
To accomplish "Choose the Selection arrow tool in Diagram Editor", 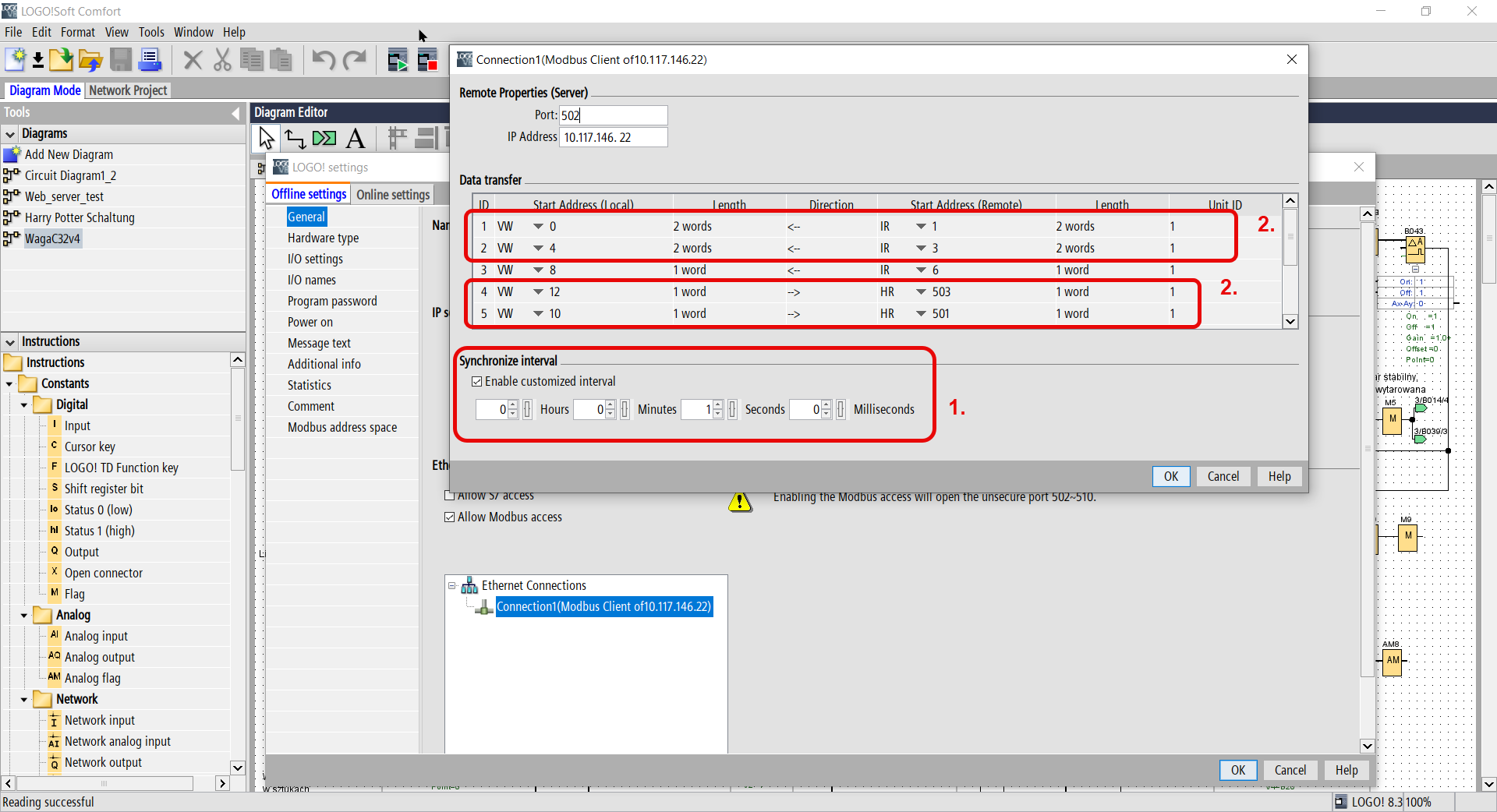I will tap(267, 139).
